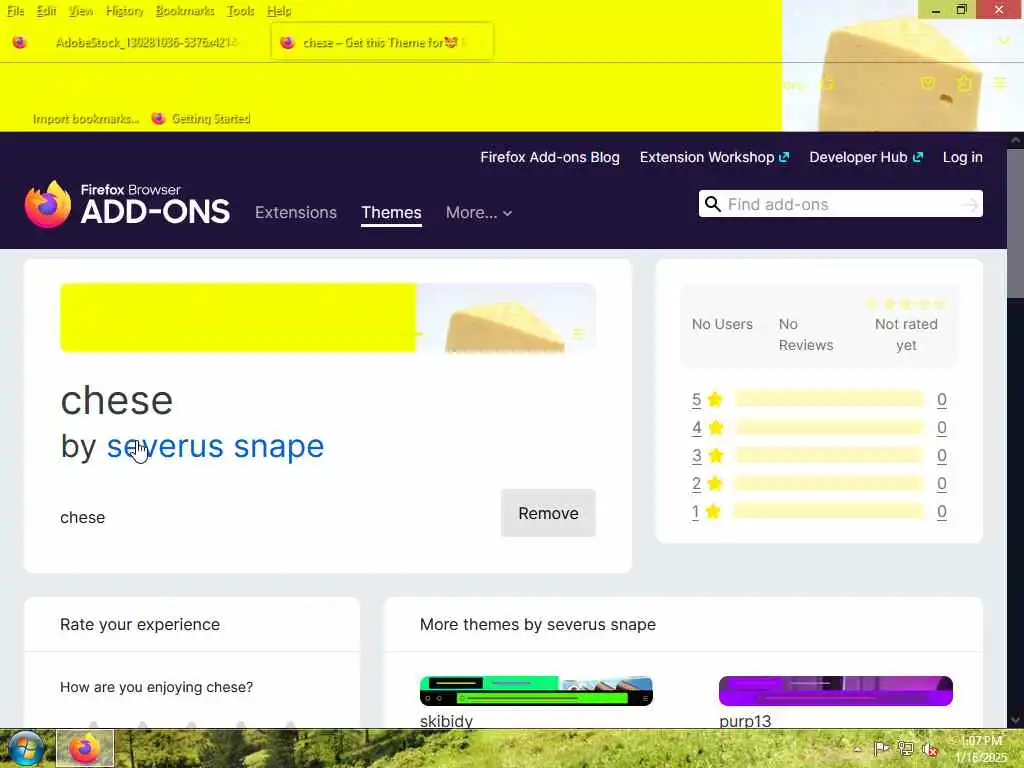Open Extension Workshop link
The image size is (1024, 768).
click(714, 157)
